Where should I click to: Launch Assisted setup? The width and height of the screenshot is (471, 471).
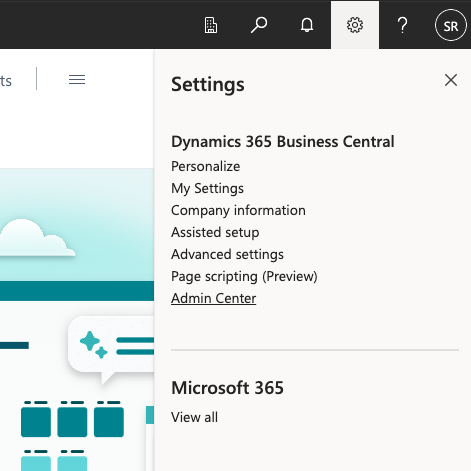coord(215,232)
